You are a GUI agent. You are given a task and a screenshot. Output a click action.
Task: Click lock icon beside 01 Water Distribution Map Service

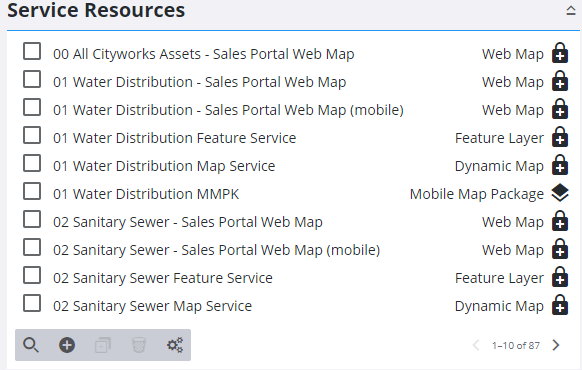pyautogui.click(x=560, y=165)
